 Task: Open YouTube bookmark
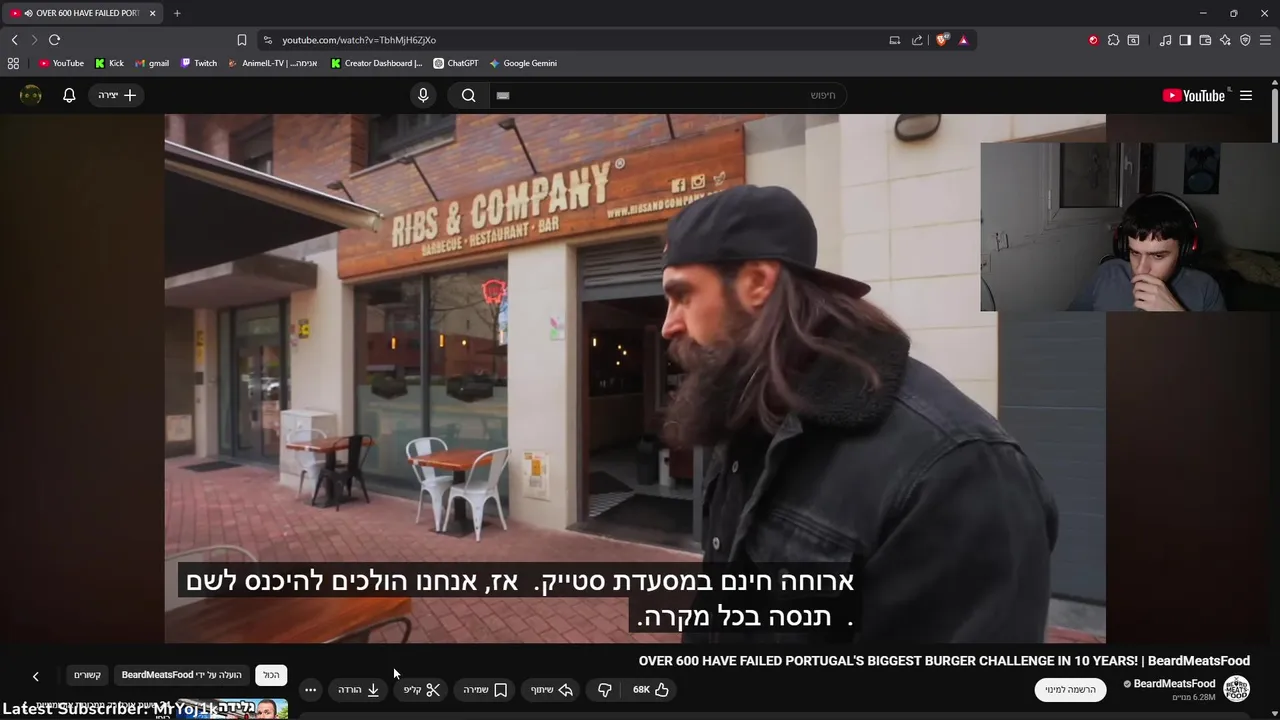[x=61, y=63]
